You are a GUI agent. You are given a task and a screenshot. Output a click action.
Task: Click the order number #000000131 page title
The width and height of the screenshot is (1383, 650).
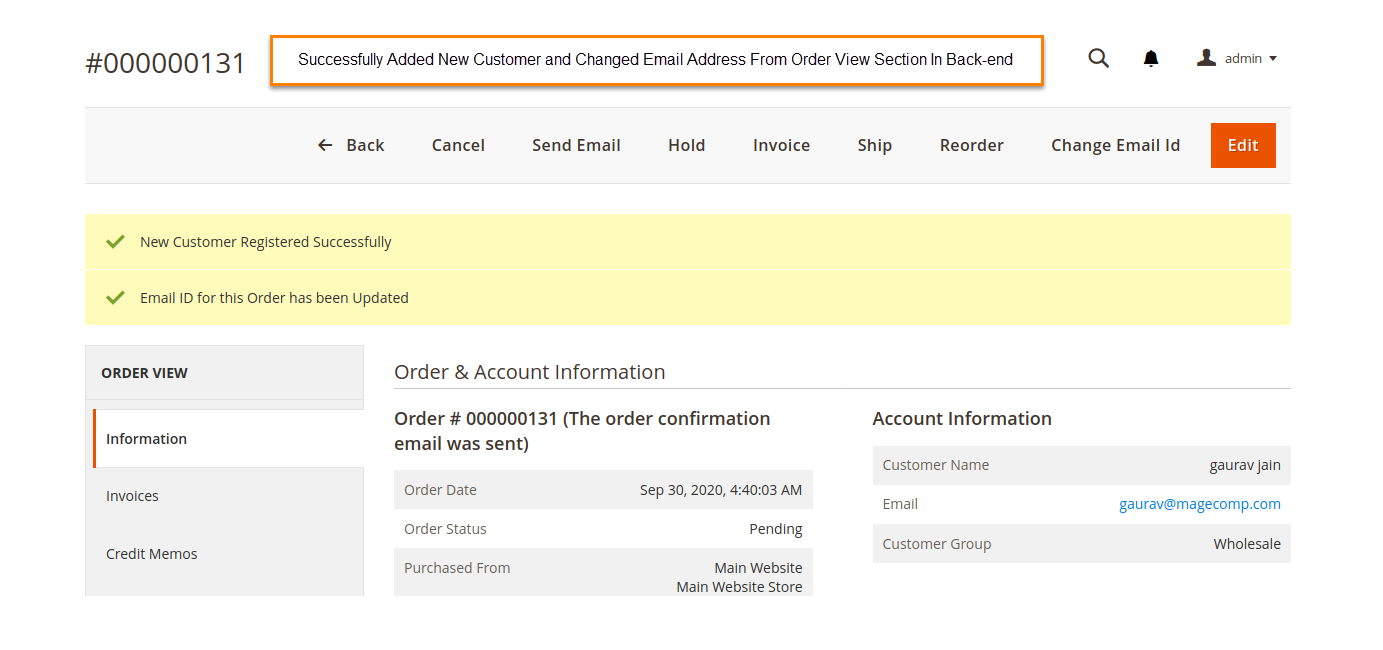pyautogui.click(x=166, y=63)
